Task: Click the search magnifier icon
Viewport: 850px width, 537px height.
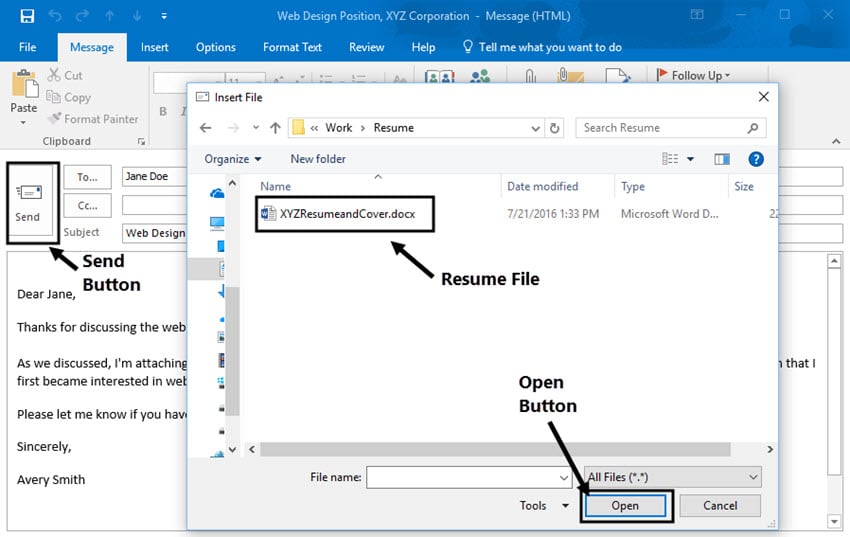Action: [752, 128]
